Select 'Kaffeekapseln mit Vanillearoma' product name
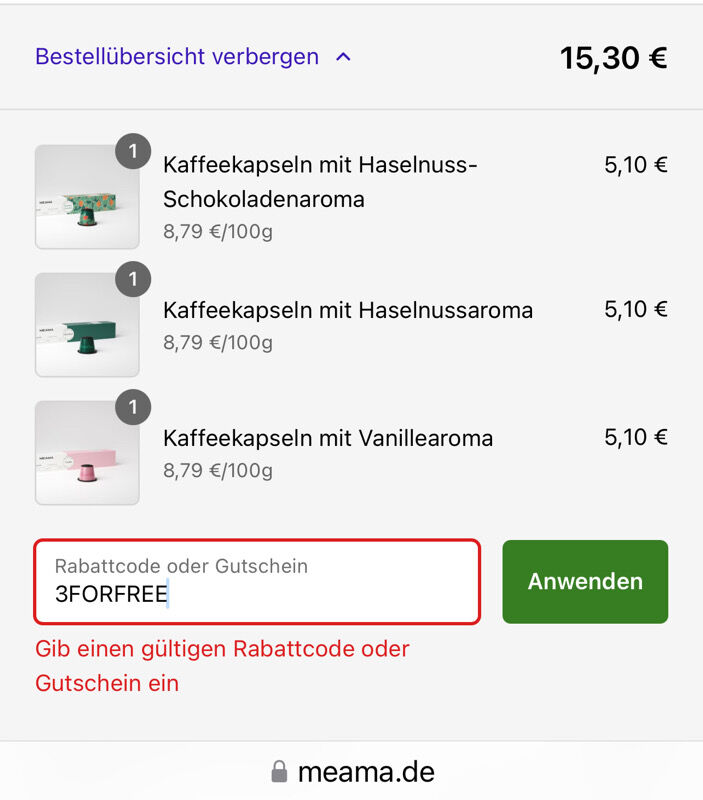Screen dimensions: 703x800 pyautogui.click(x=328, y=438)
